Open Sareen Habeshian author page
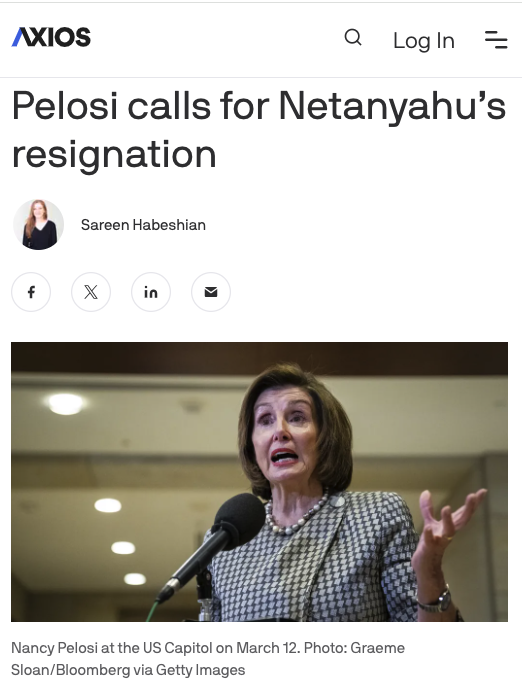This screenshot has width=522, height=683. coord(143,225)
